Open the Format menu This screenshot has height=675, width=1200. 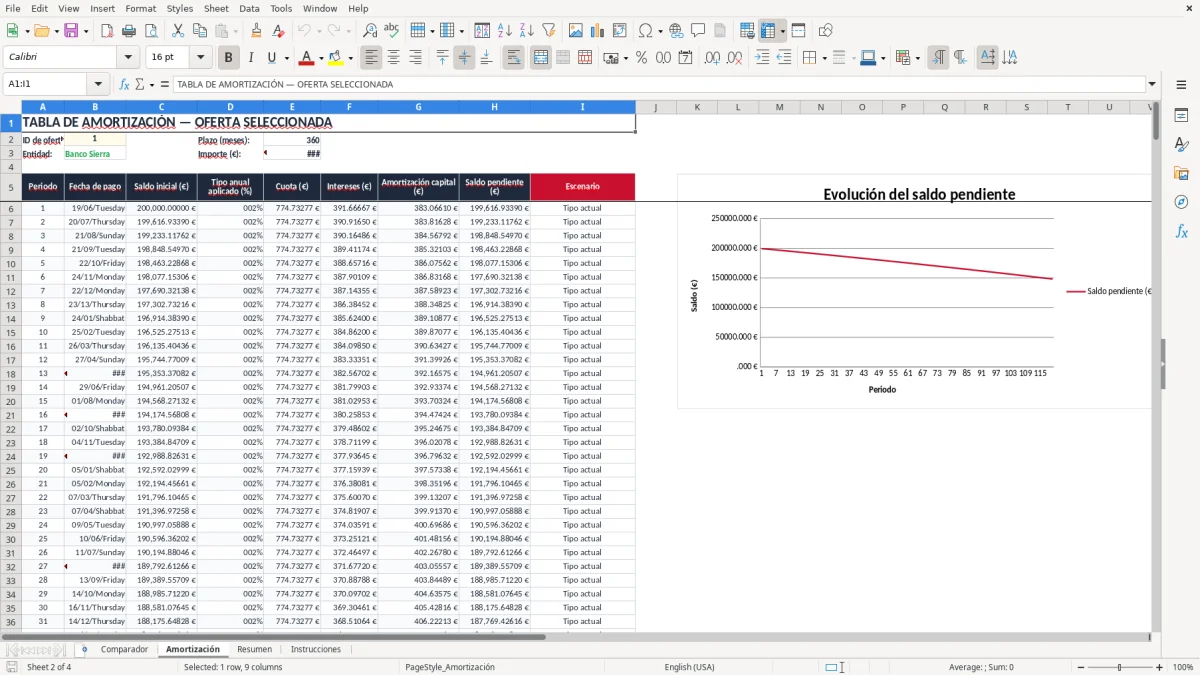coord(140,8)
